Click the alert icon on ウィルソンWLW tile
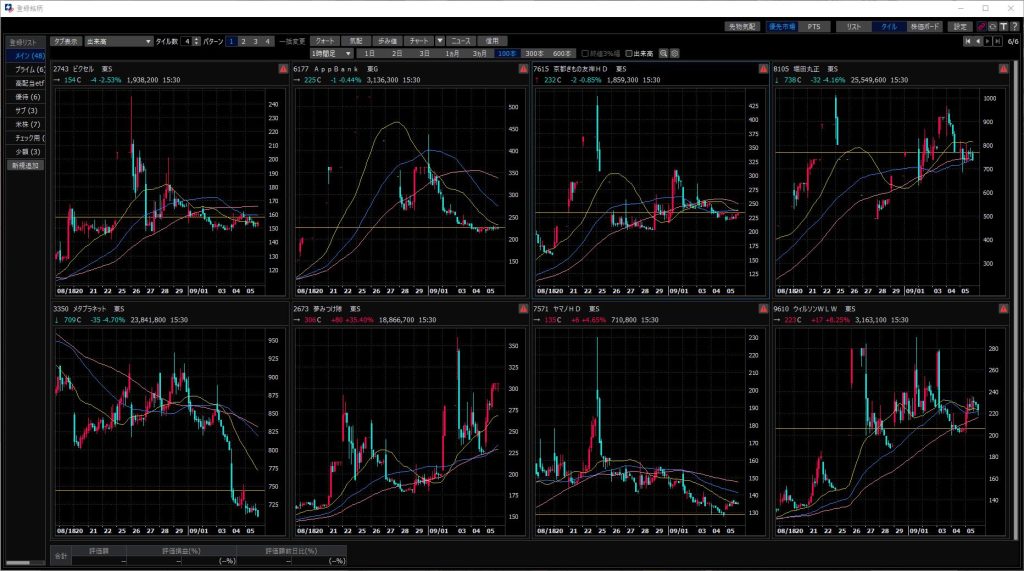This screenshot has height=571, width=1024. [x=1002, y=309]
